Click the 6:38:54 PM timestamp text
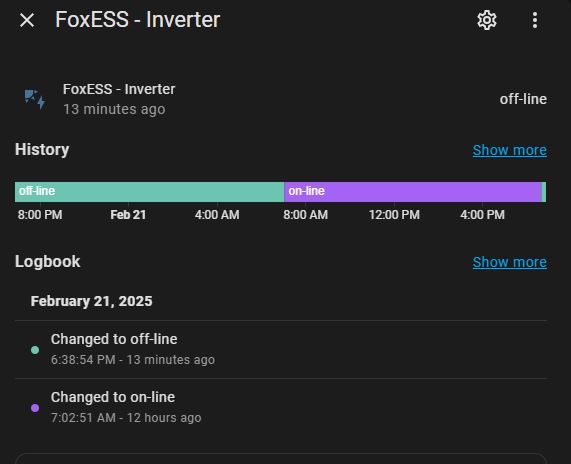This screenshot has width=571, height=464. [83, 360]
